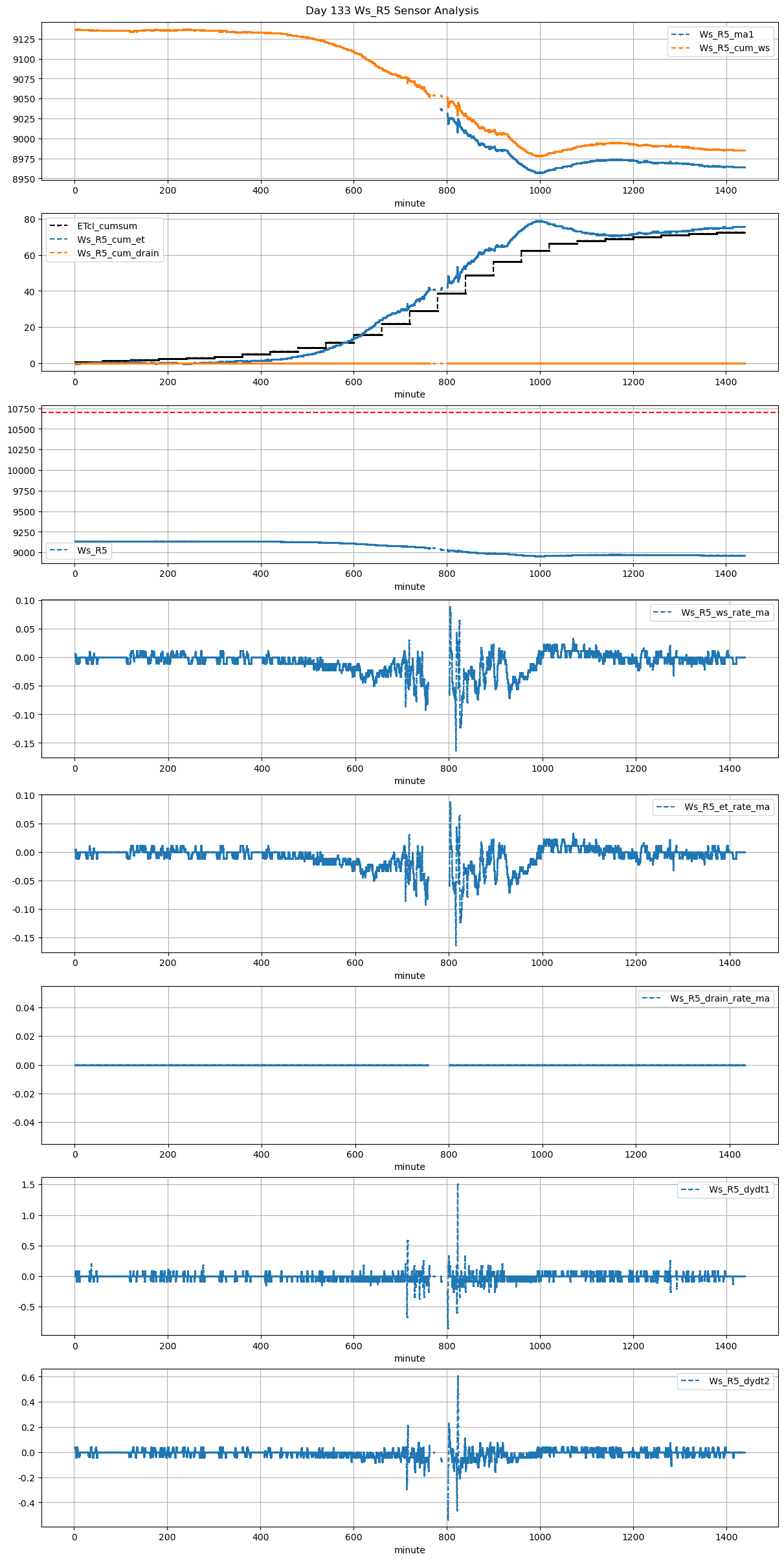Click the 9125 y-axis tick label

coord(24,39)
